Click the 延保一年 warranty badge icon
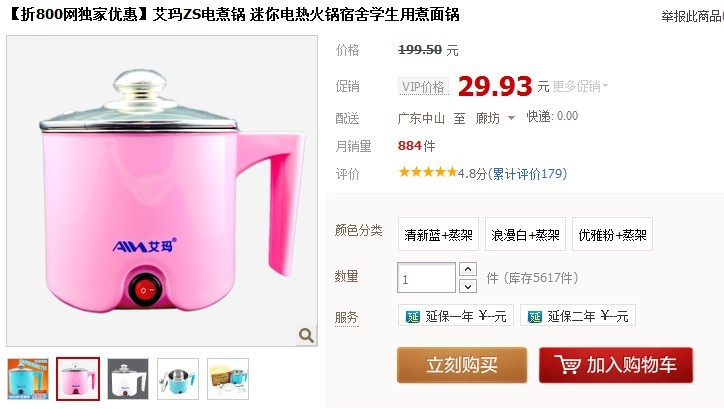The image size is (724, 409). (412, 317)
